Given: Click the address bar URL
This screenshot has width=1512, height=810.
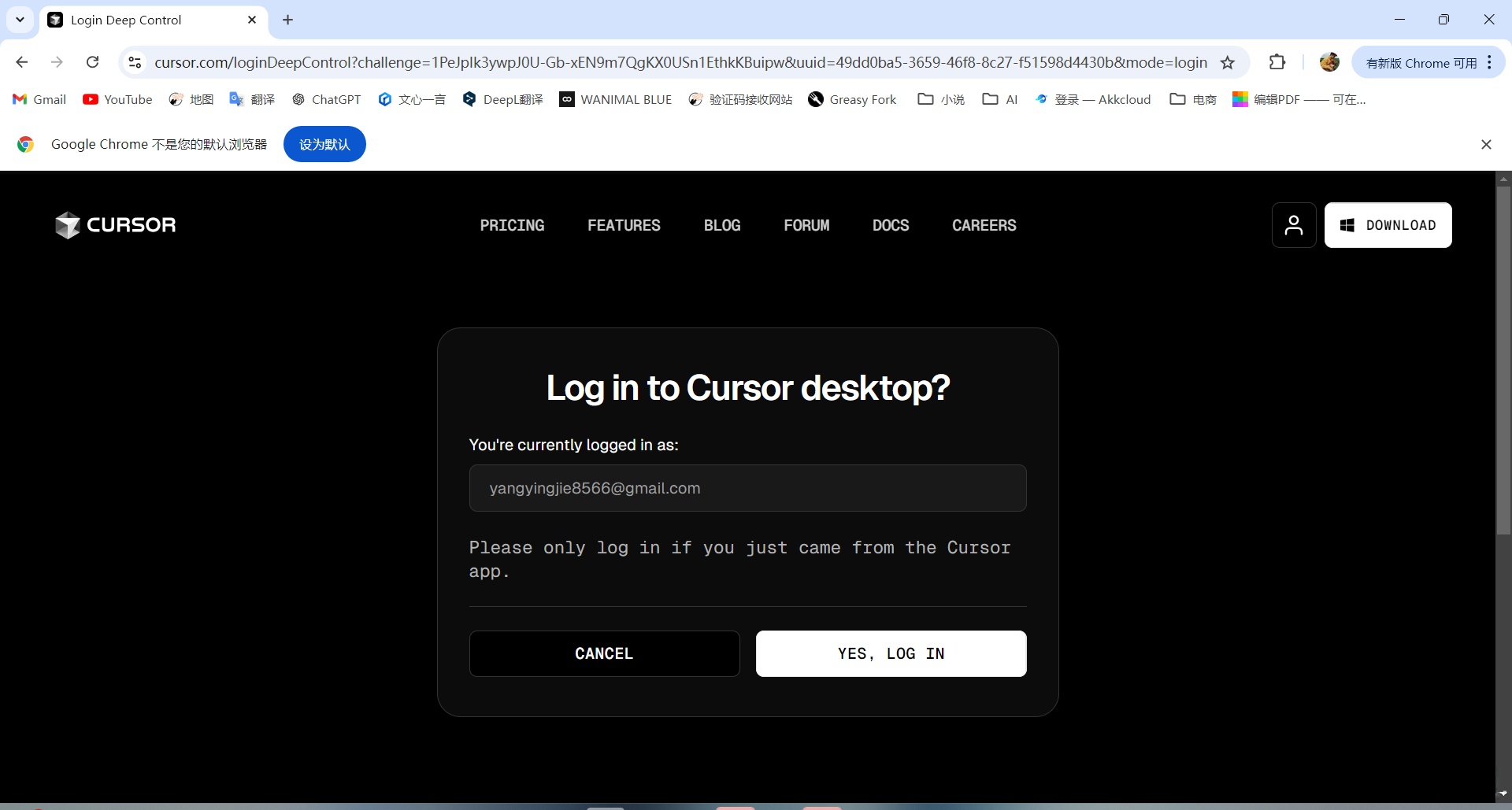Looking at the screenshot, I should coord(681,62).
